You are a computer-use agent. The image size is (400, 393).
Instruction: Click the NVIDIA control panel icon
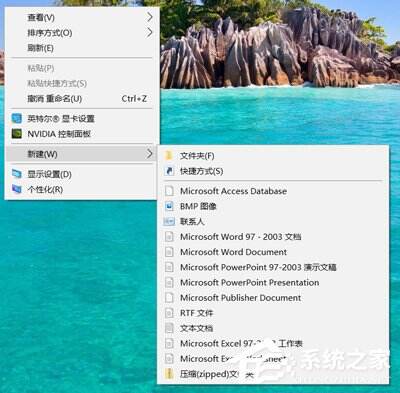pyautogui.click(x=17, y=134)
